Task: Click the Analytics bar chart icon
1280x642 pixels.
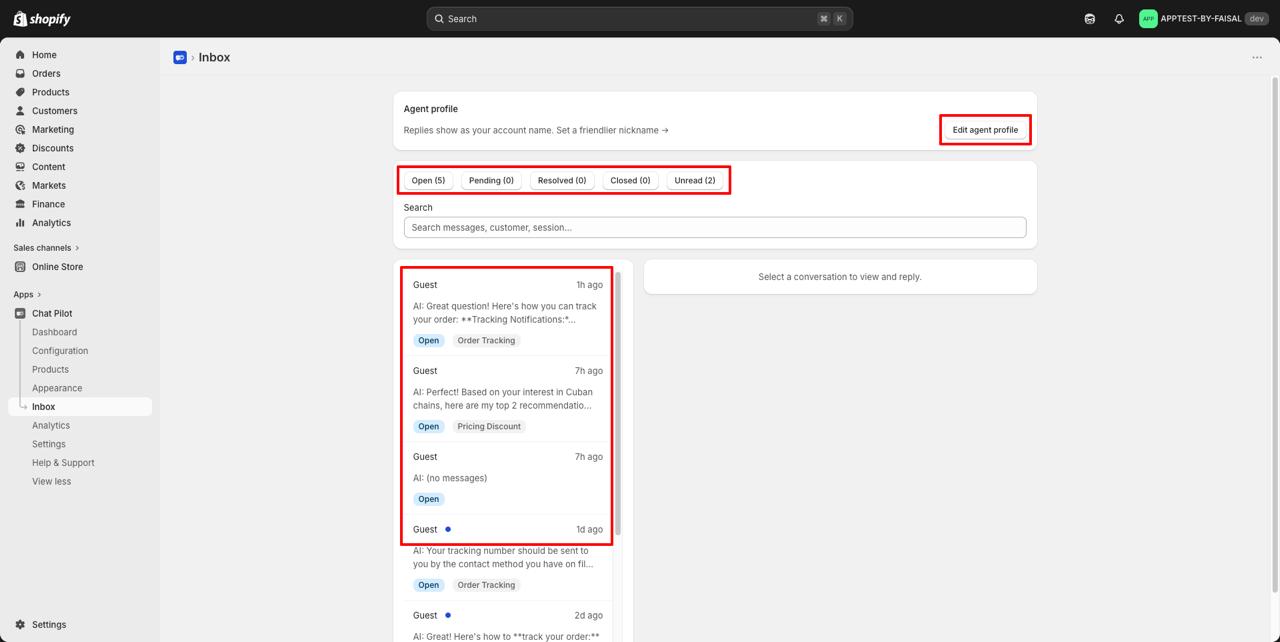Action: 20,223
